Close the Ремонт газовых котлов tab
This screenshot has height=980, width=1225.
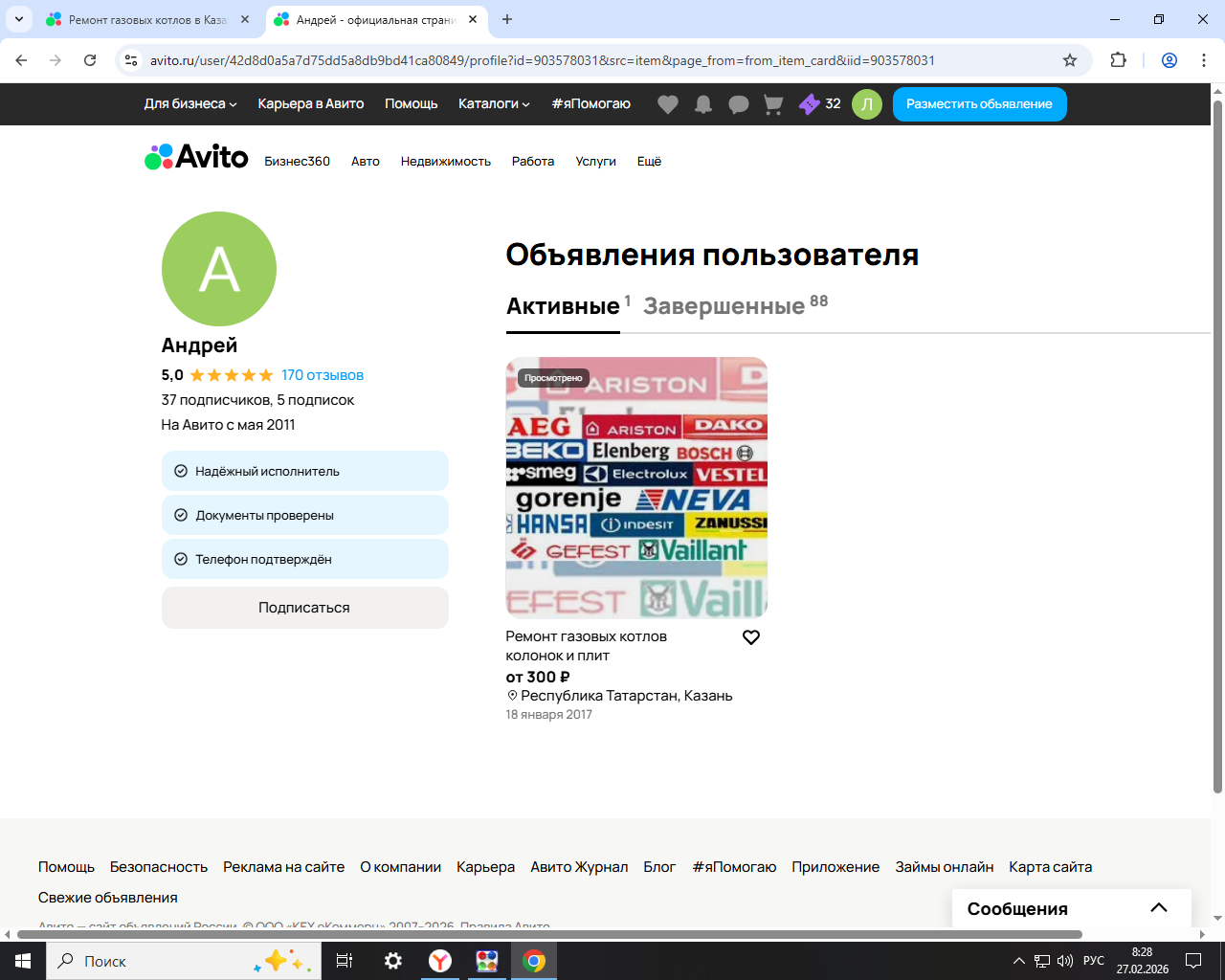pyautogui.click(x=245, y=19)
